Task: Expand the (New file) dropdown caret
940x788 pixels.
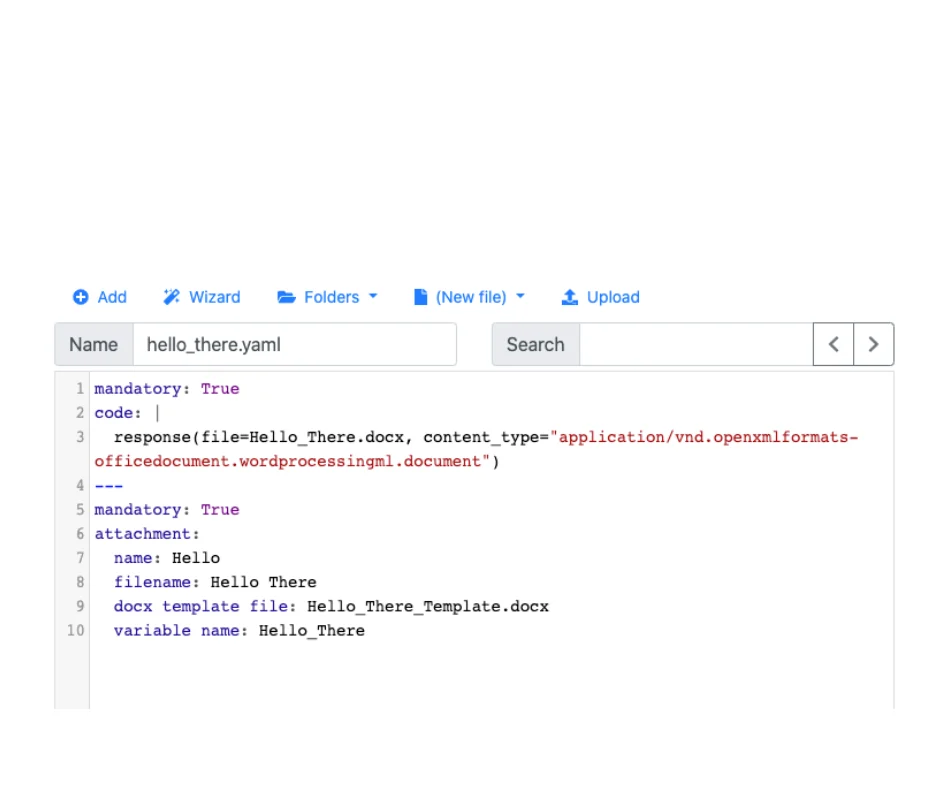Action: [x=520, y=296]
